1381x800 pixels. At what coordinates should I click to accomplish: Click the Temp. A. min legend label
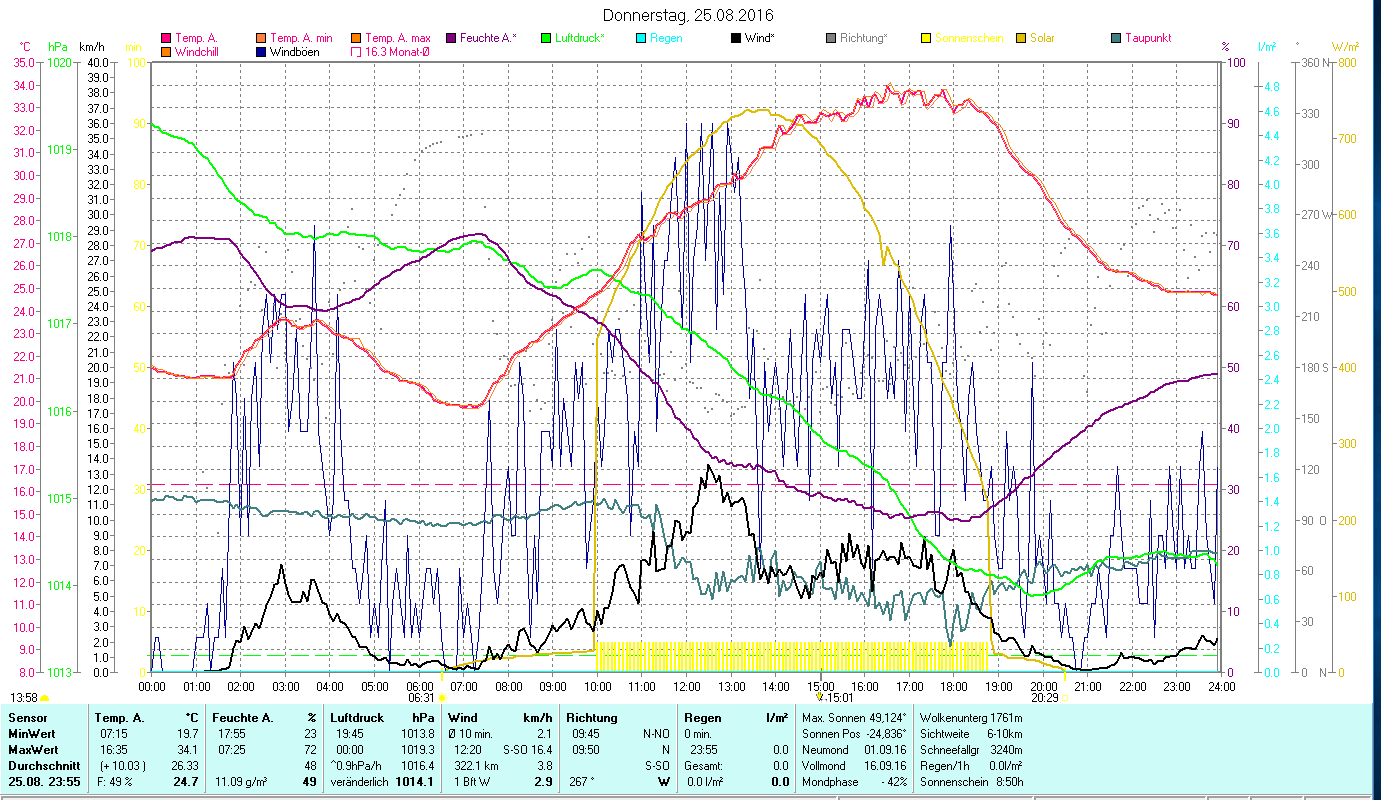coord(301,38)
